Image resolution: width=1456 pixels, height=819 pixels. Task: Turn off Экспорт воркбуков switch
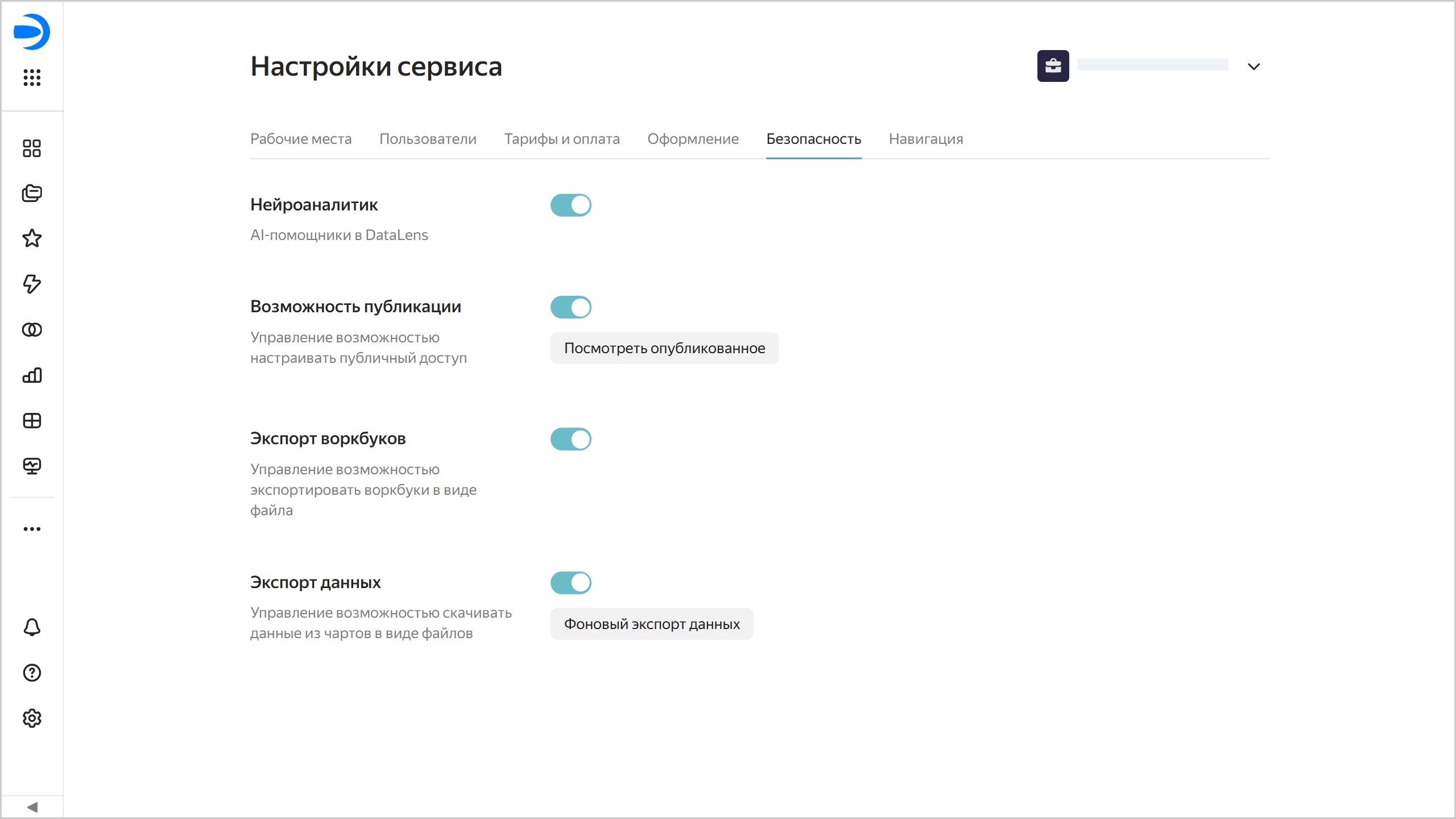point(570,439)
